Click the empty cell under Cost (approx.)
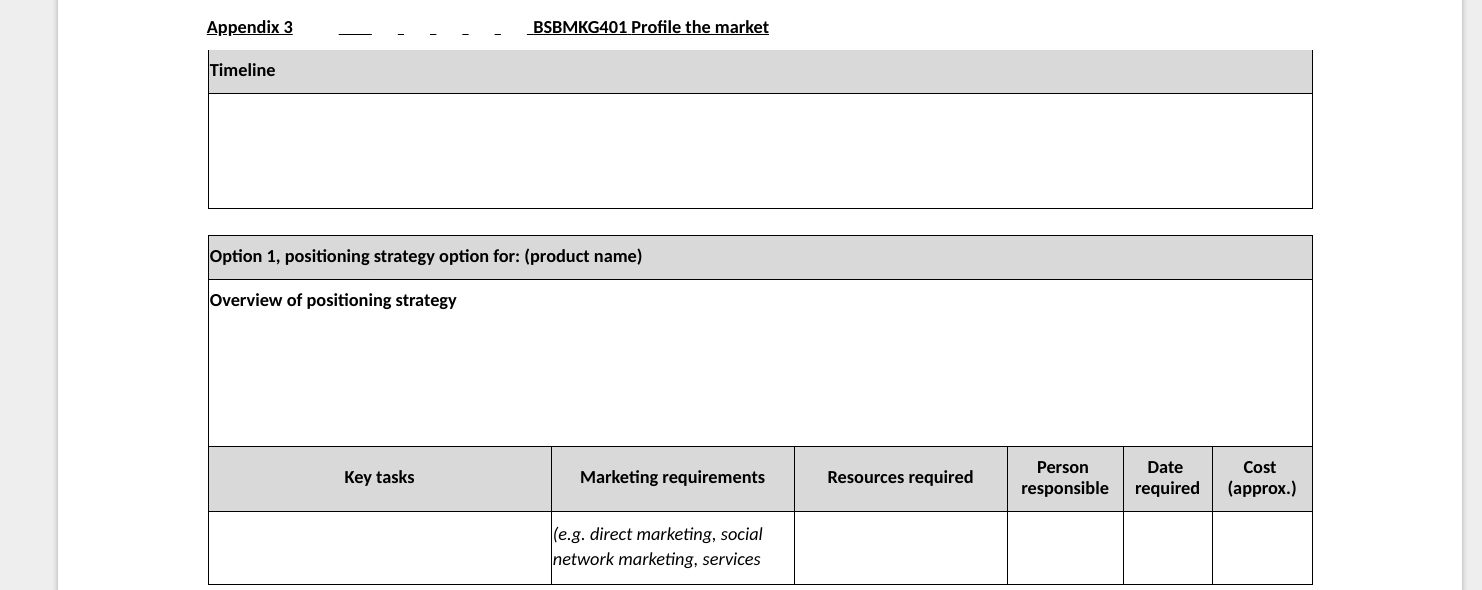The height and width of the screenshot is (590, 1482). 1262,548
